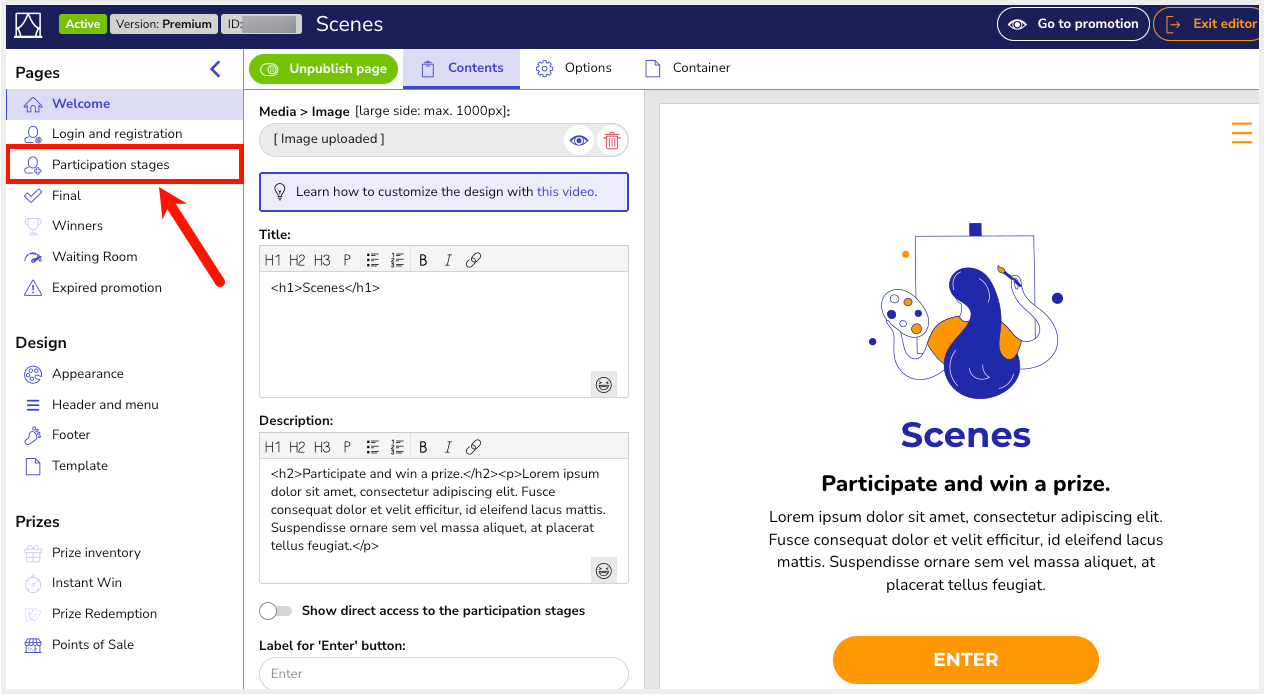Apply bullet list in Description toolbar
Viewport: 1264px width, 695px height.
[372, 447]
